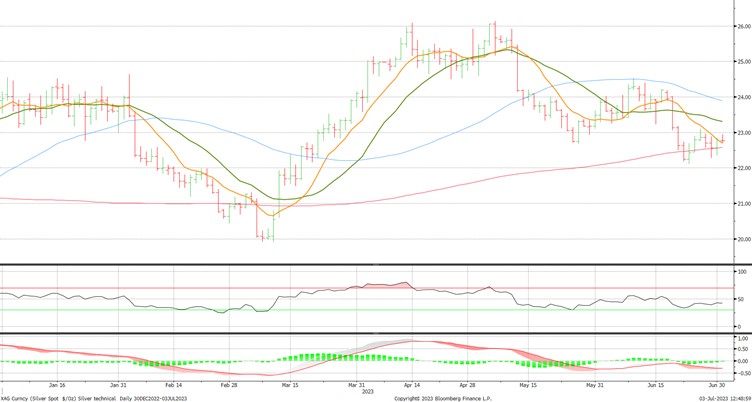Screen dimensions: 752x402
Task: Select the MACD panel's -0.50 axis label
Action: click(x=743, y=373)
